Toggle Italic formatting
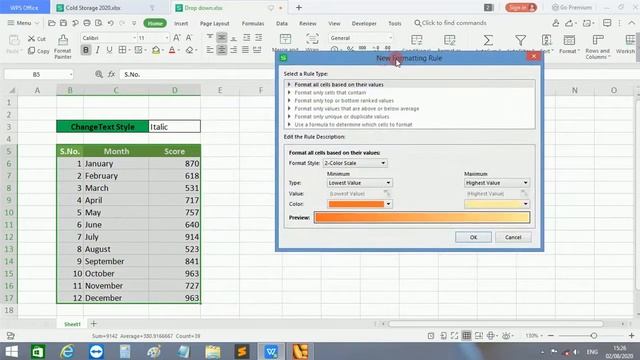The image size is (640, 360). (x=98, y=50)
